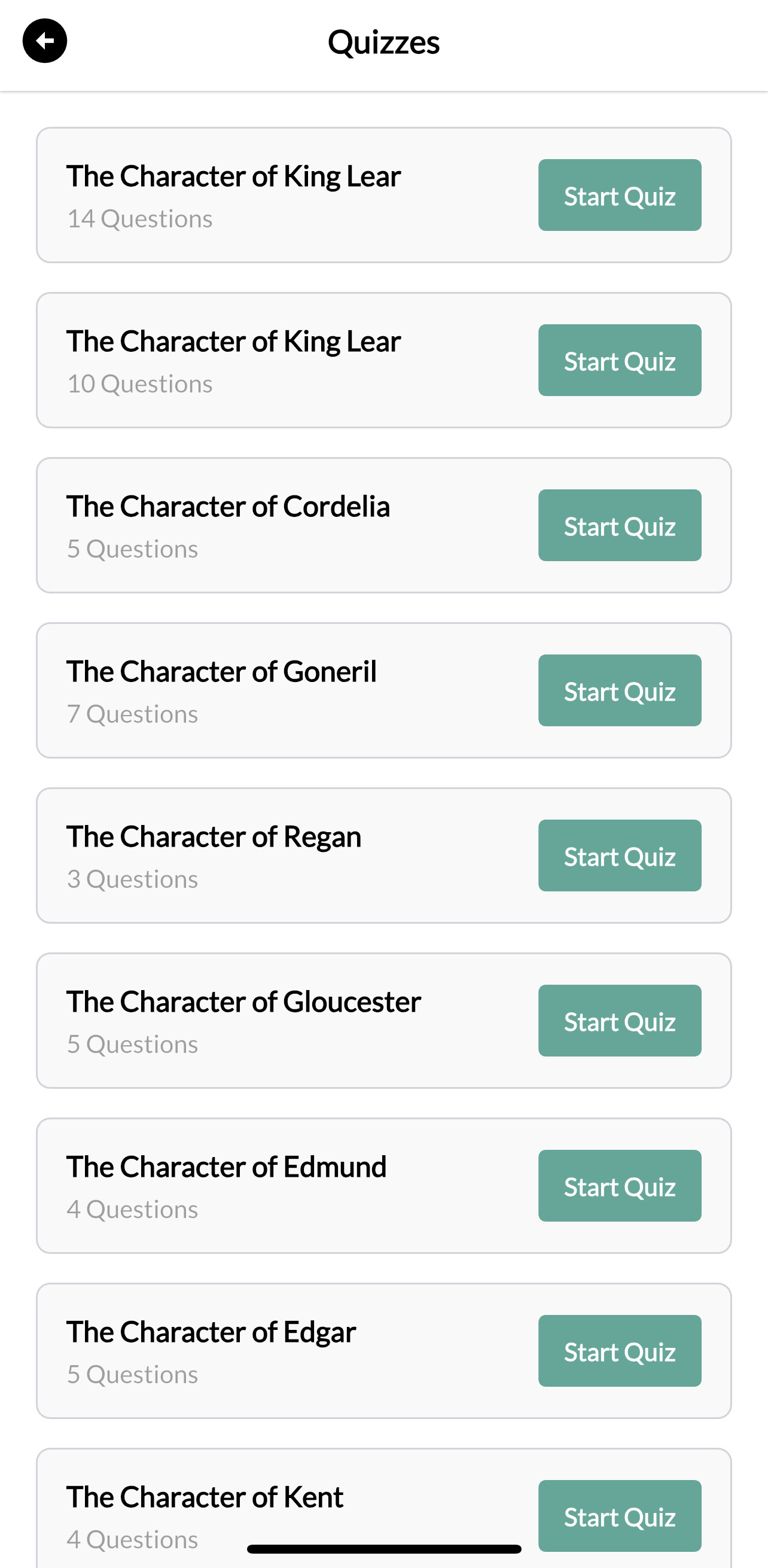Start the Kent character quiz

[619, 1515]
